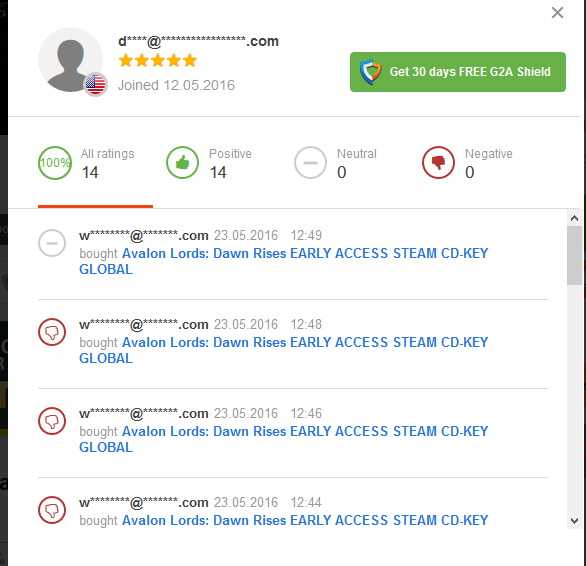Click the US flag badge on avatar
Image resolution: width=586 pixels, height=566 pixels.
pyautogui.click(x=95, y=84)
